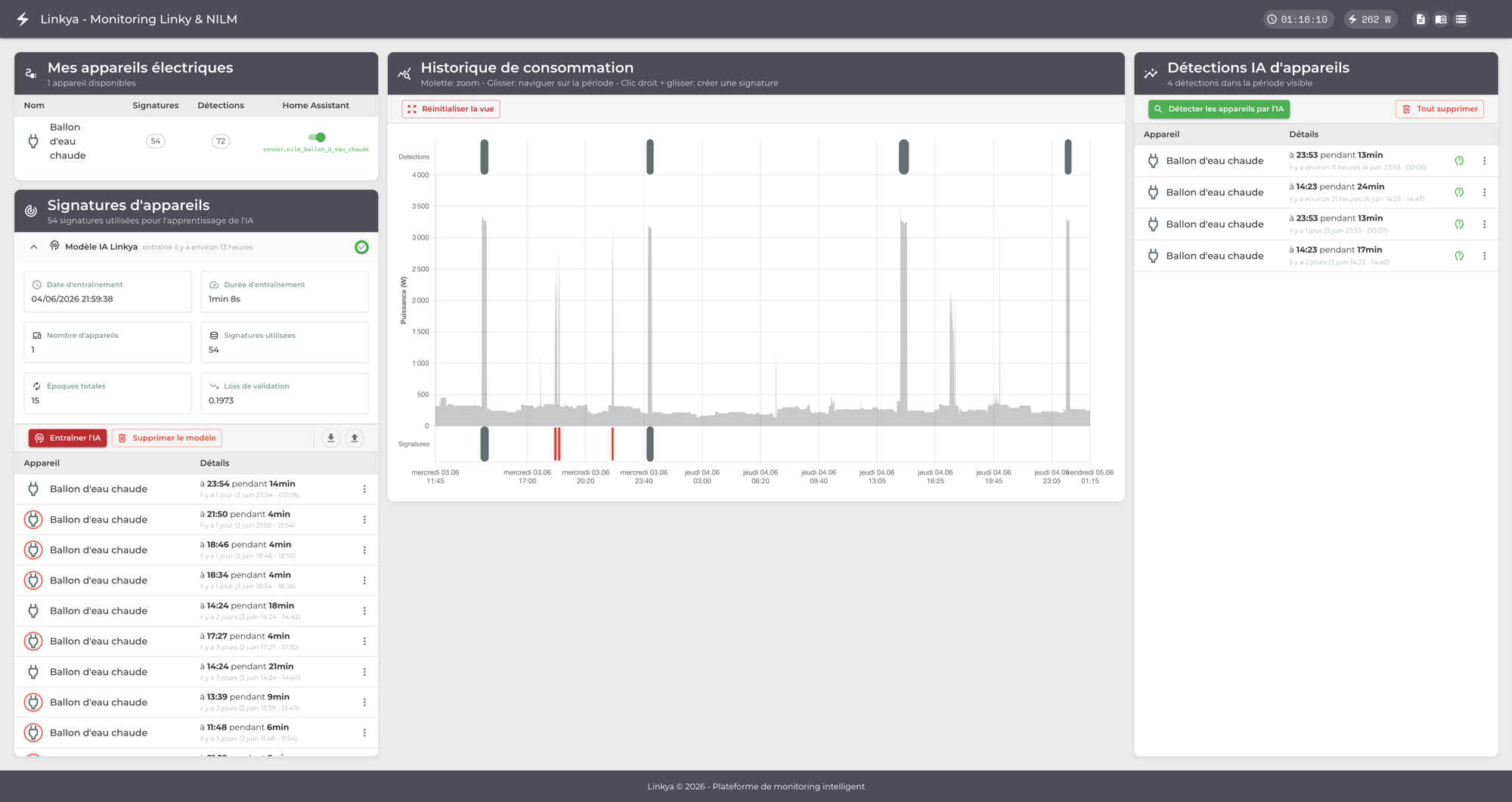The width and height of the screenshot is (1512, 802).
Task: Open options menu for 14:24 21min signature
Action: coord(364,672)
